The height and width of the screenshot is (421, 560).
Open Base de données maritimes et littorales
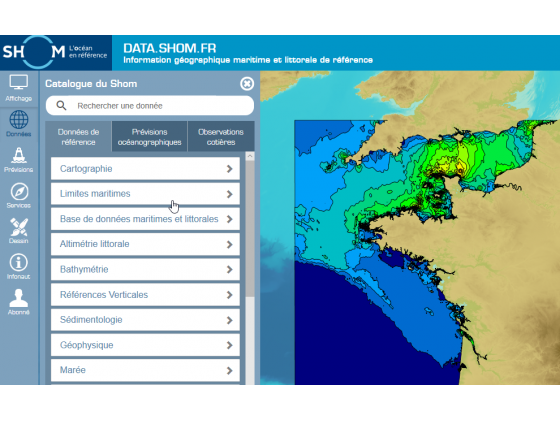coord(145,219)
